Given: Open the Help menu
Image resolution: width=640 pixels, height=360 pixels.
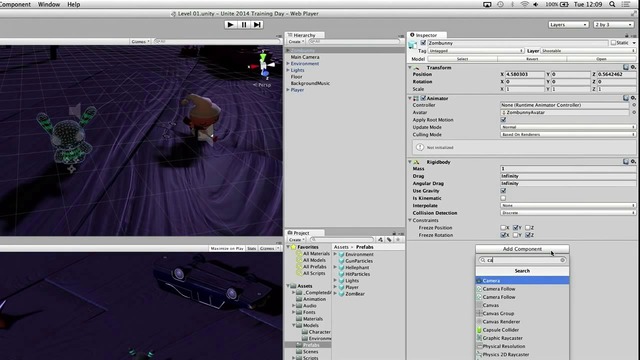Looking at the screenshot, I should coord(73,4).
